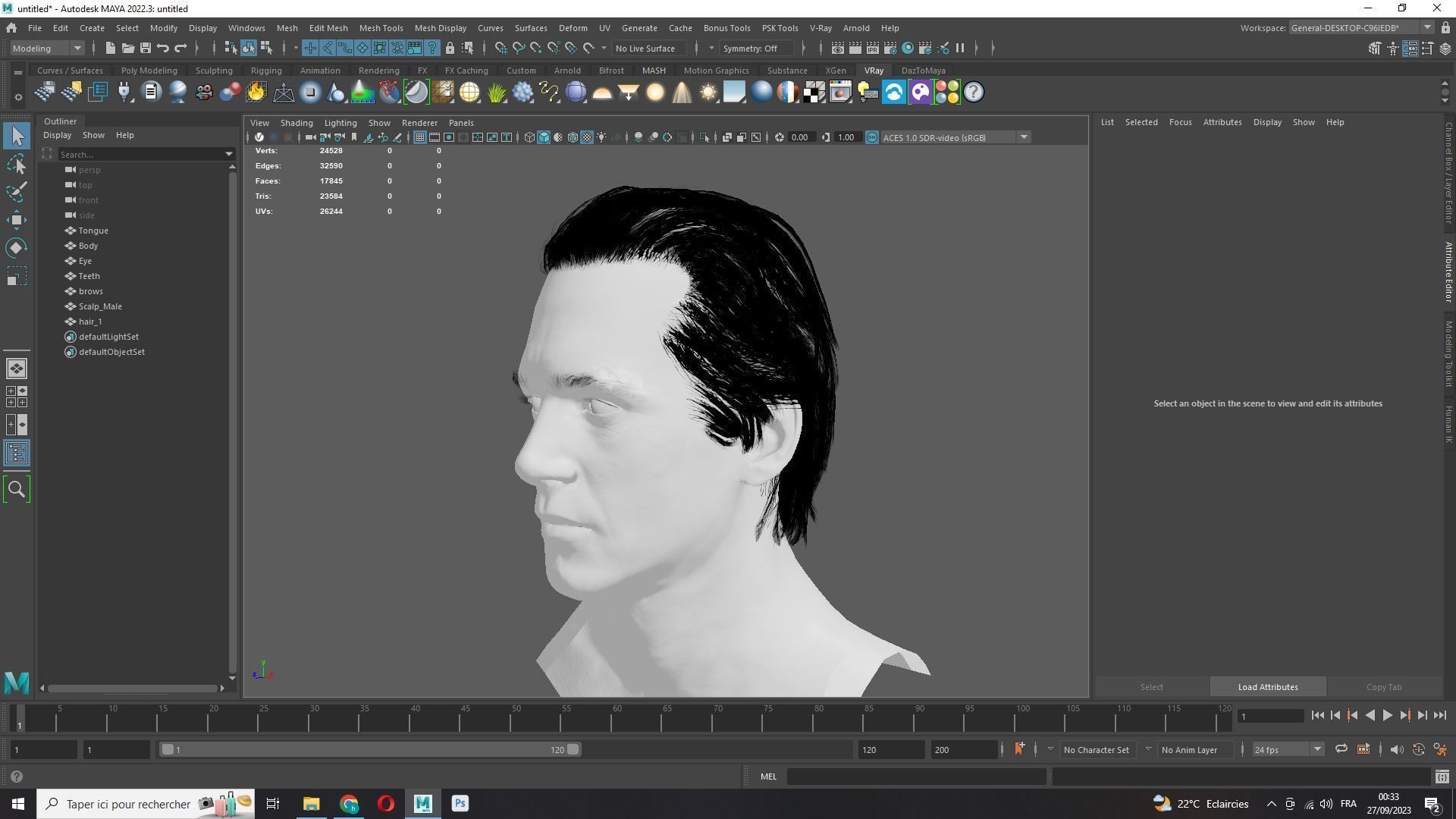Open the outliner search magnifier icon

coord(17,490)
